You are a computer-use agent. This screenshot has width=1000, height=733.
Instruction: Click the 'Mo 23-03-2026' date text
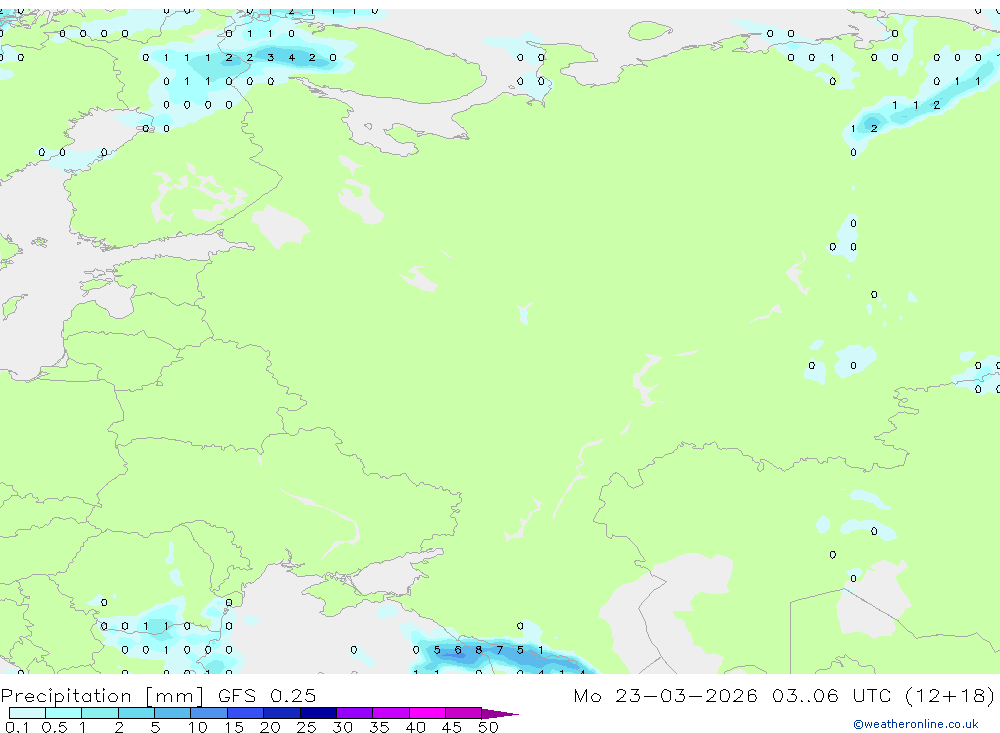(665, 695)
